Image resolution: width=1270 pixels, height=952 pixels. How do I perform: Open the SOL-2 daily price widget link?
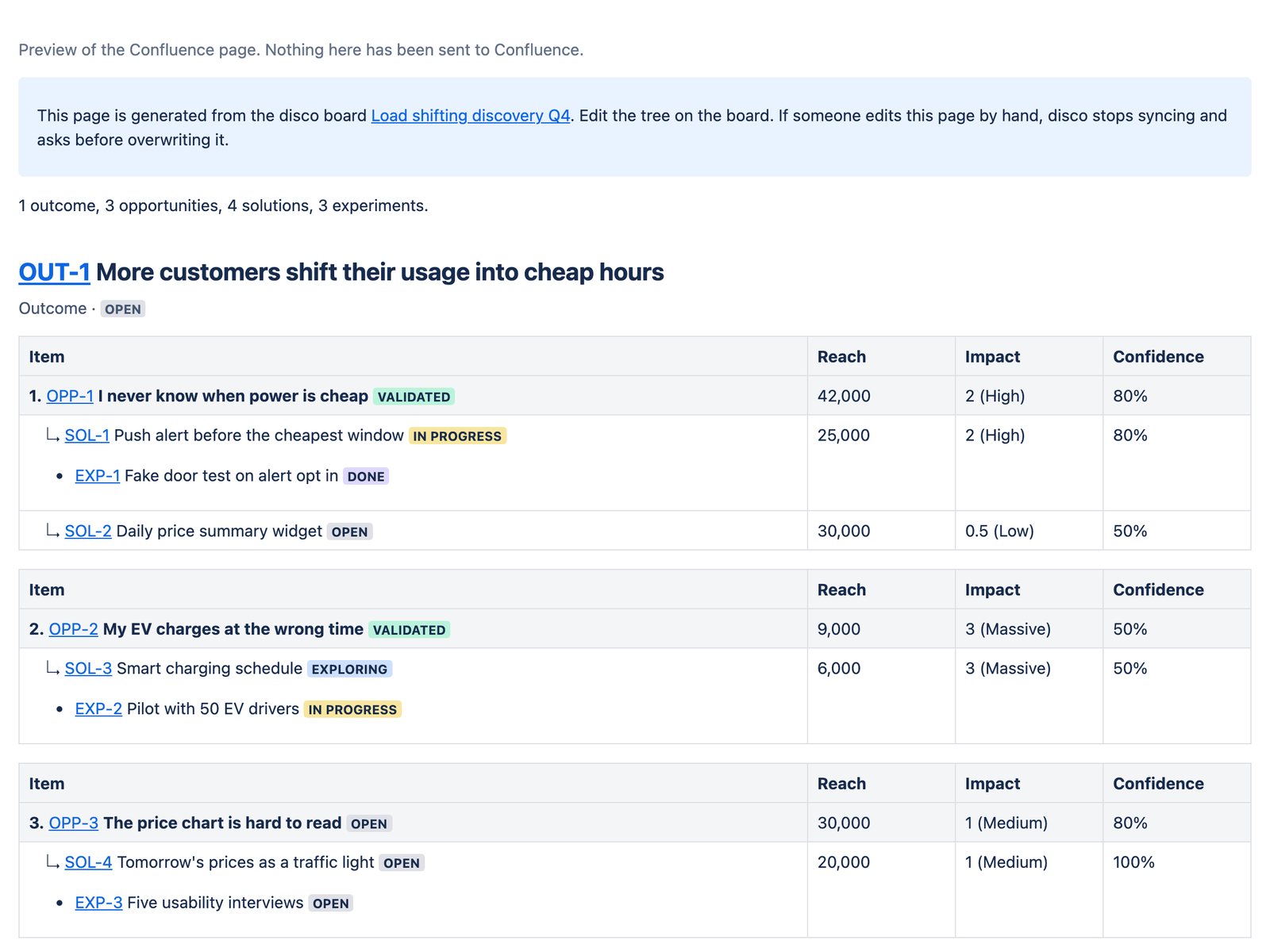88,532
